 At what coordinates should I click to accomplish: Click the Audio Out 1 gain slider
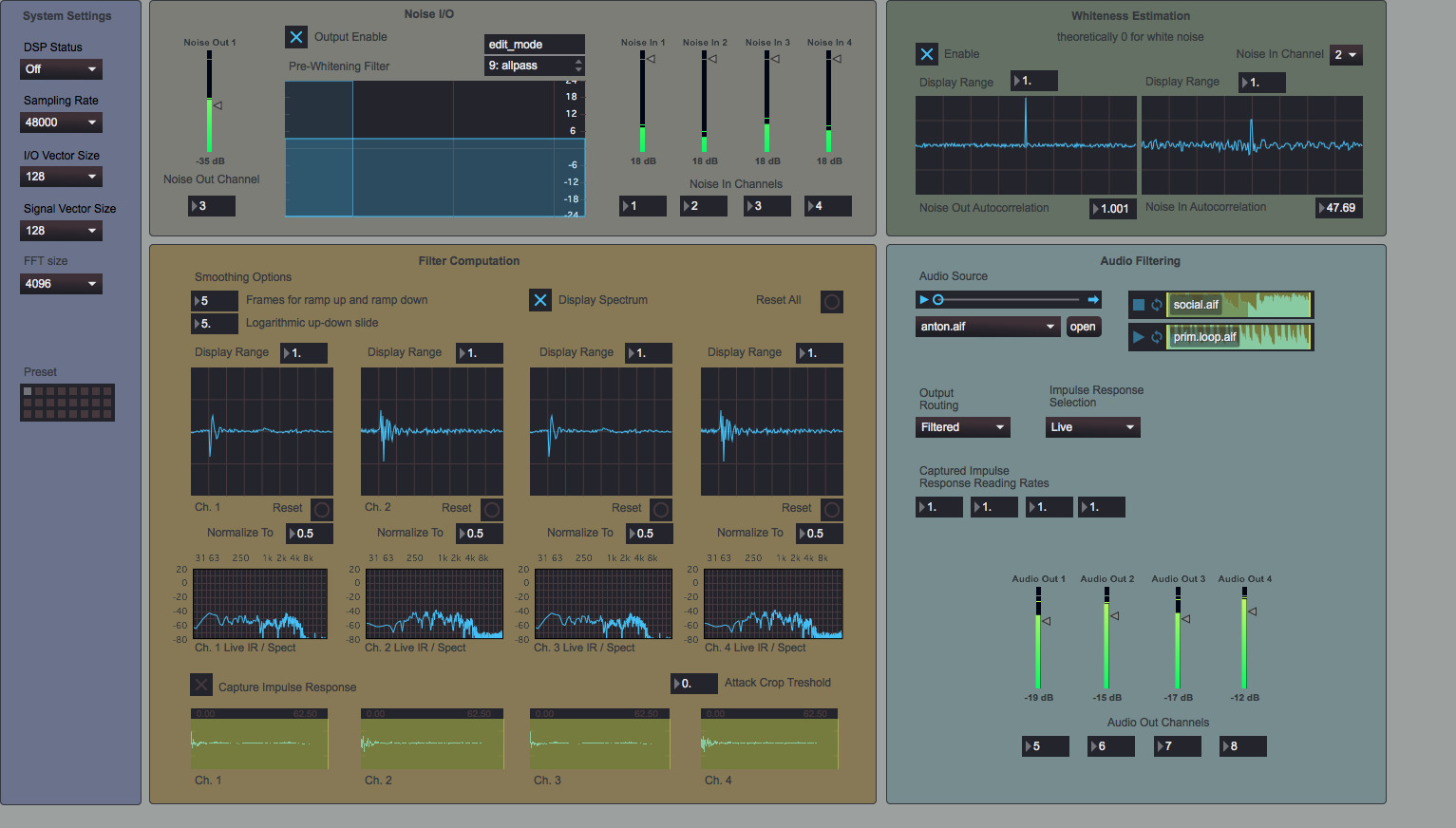point(1041,638)
